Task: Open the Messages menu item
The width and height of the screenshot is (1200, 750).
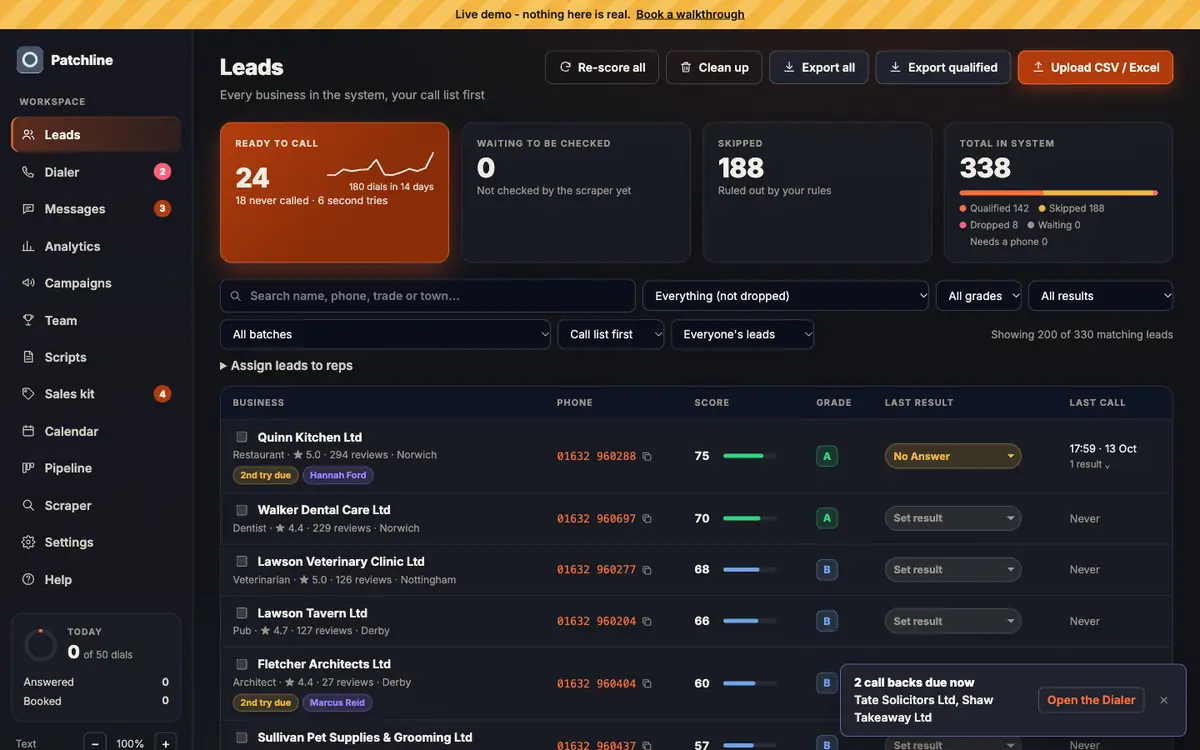Action: pos(96,209)
